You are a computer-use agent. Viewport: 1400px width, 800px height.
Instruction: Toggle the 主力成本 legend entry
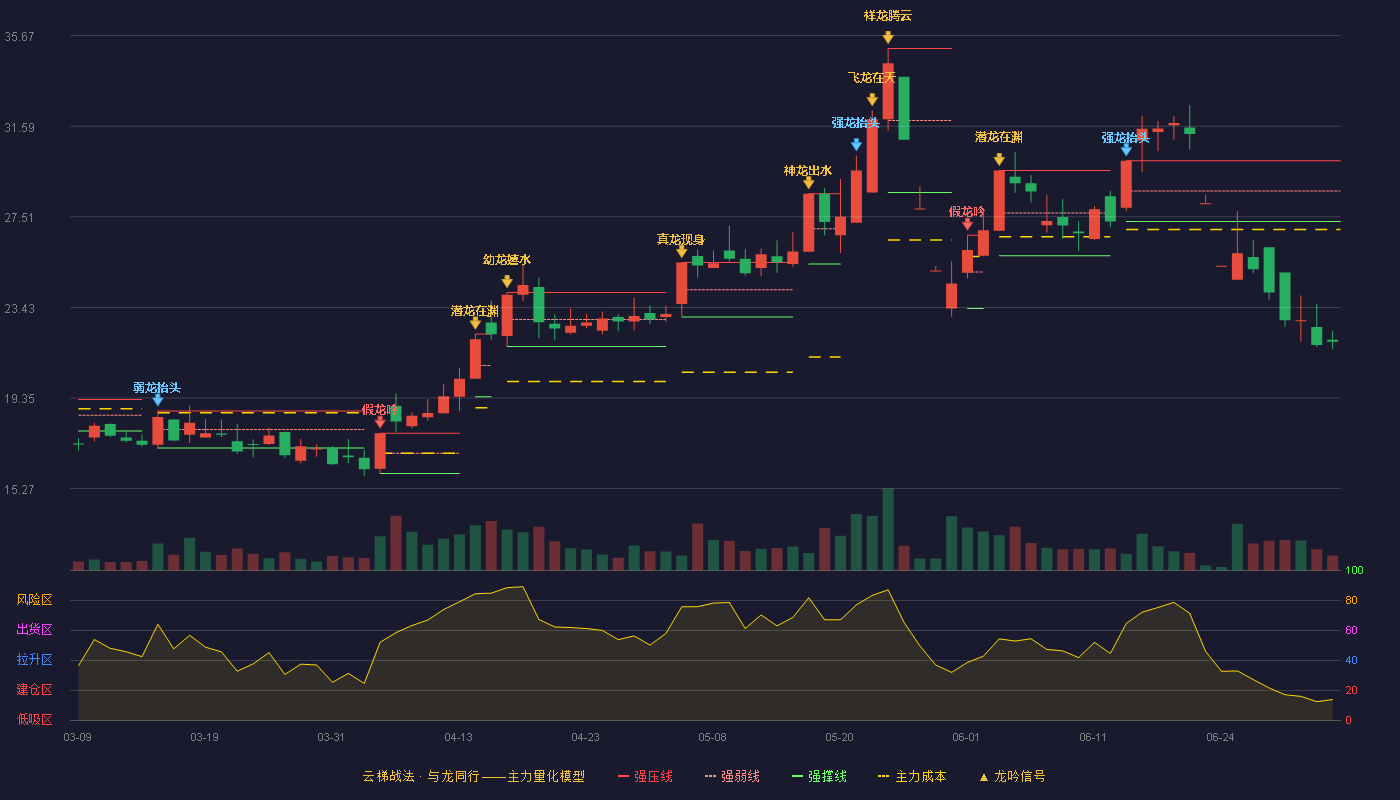coord(912,776)
